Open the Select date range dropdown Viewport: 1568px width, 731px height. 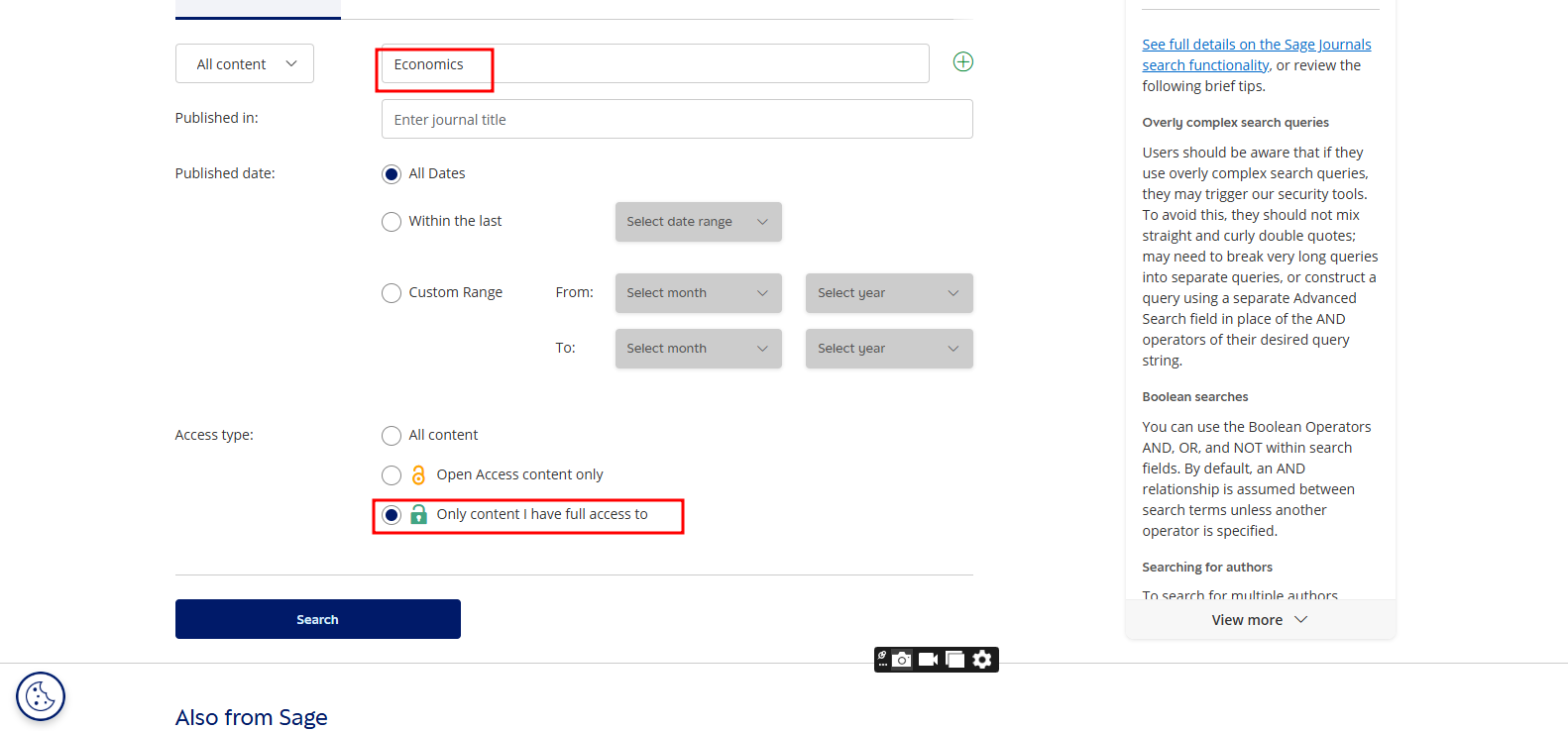[x=698, y=222]
